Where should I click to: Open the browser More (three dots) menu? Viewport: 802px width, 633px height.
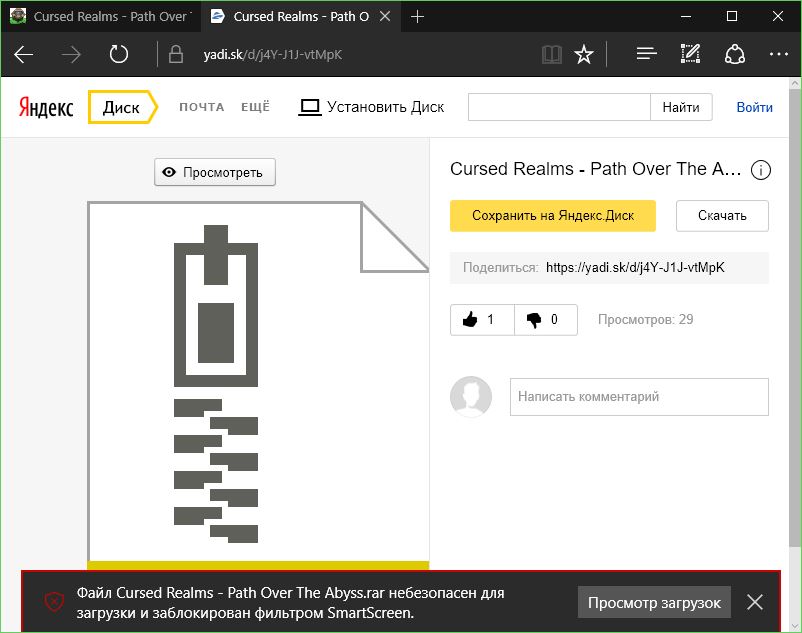778,54
